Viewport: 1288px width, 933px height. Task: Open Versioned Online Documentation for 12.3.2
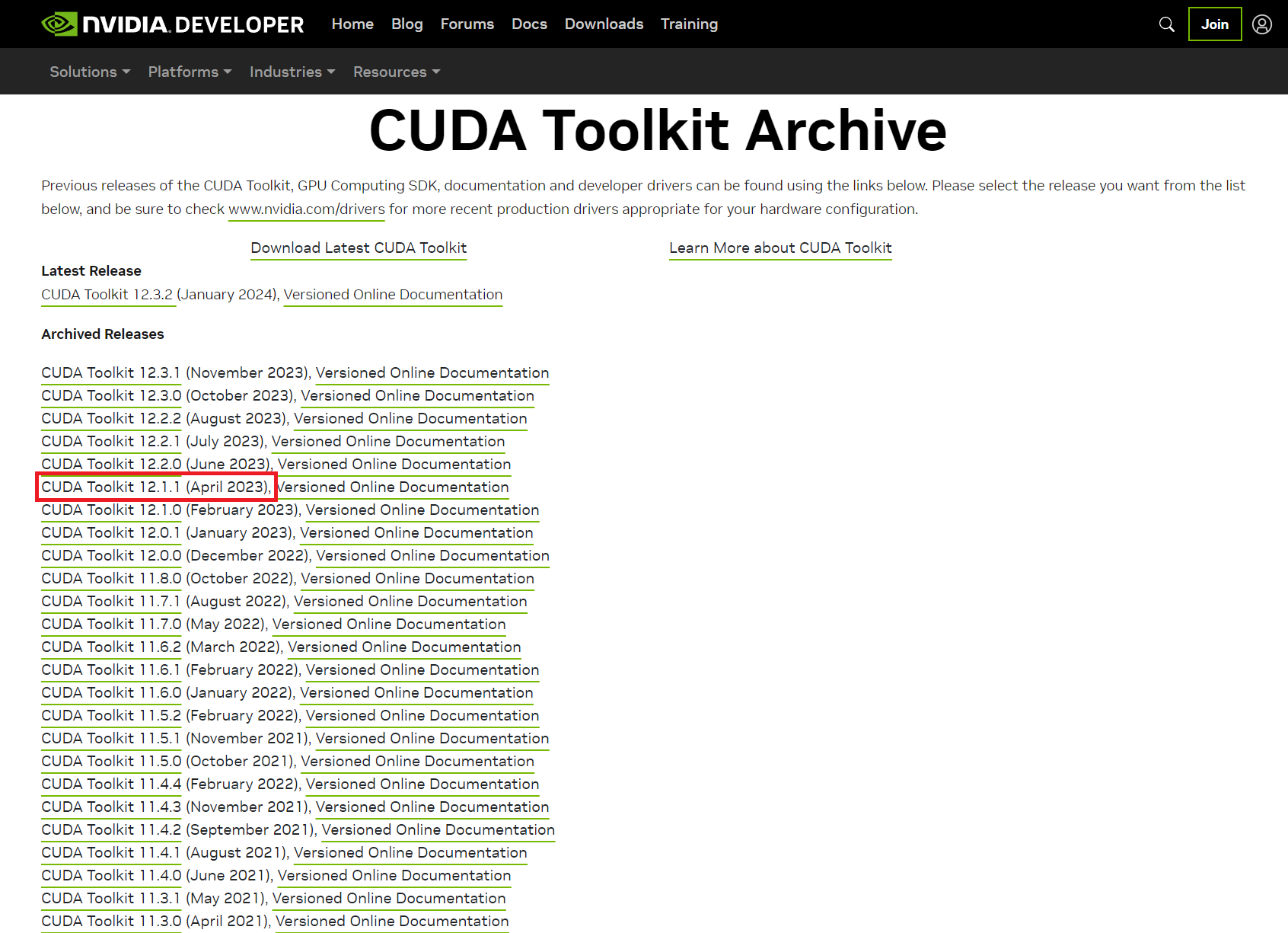[x=393, y=295]
